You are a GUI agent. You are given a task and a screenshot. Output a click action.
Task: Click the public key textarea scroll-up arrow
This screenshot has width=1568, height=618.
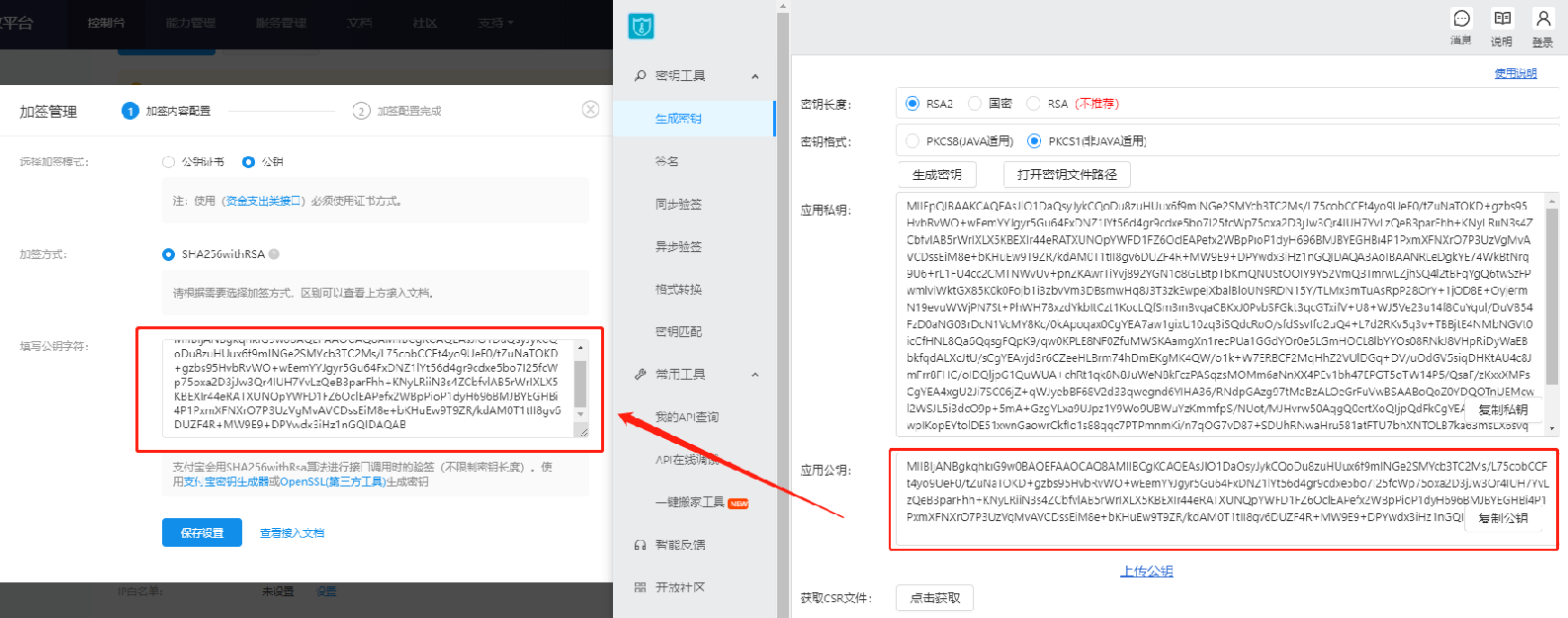pos(580,347)
